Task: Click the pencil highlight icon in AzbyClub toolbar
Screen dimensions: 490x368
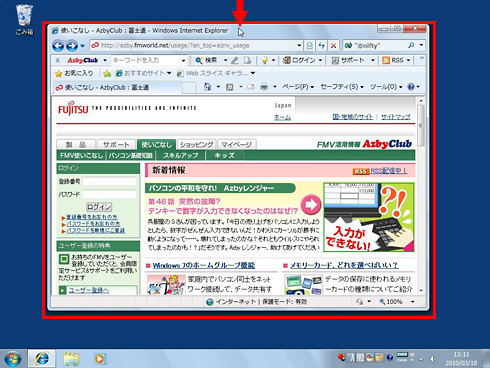Action: click(x=235, y=60)
